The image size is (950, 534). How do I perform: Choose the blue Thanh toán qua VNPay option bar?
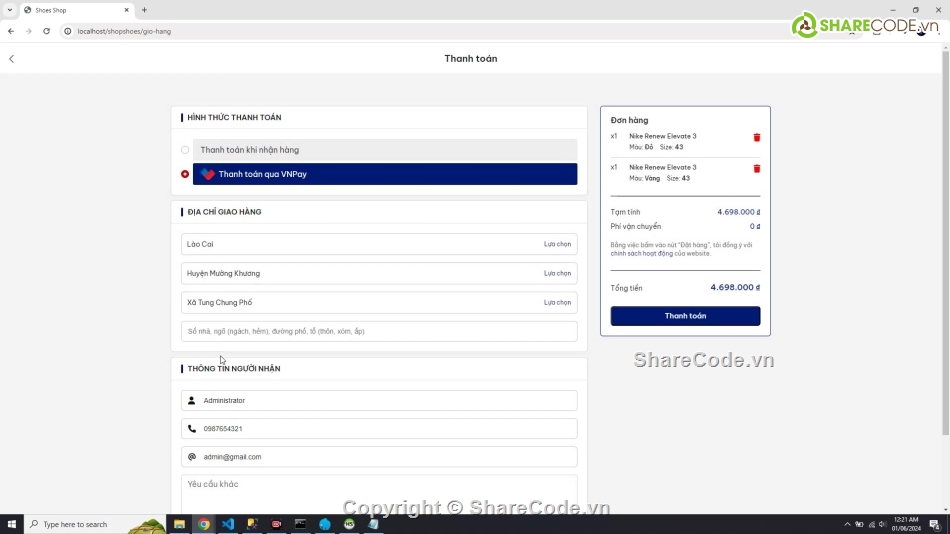[x=385, y=174]
